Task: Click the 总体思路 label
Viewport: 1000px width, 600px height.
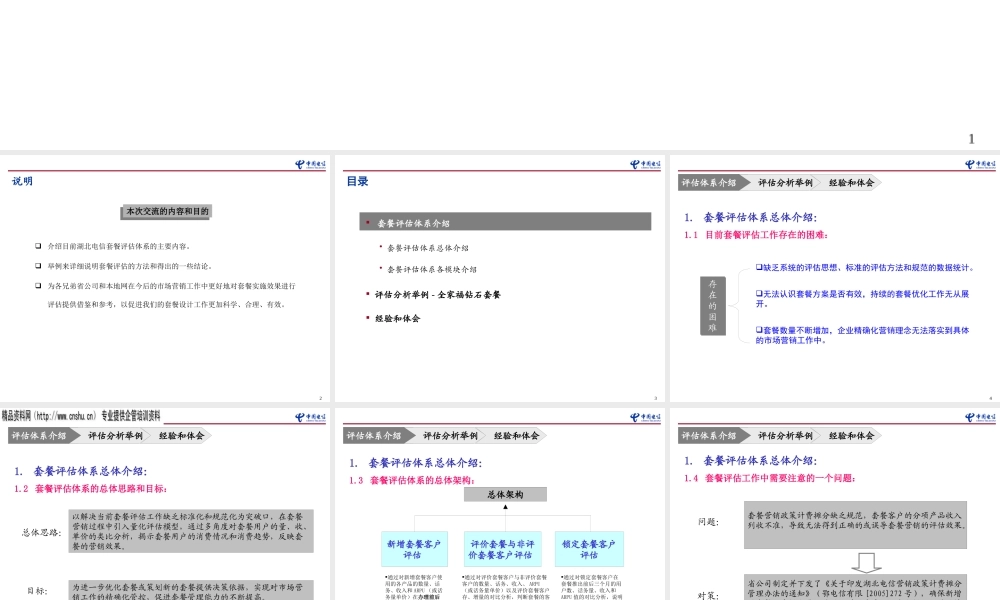Action: (41, 532)
